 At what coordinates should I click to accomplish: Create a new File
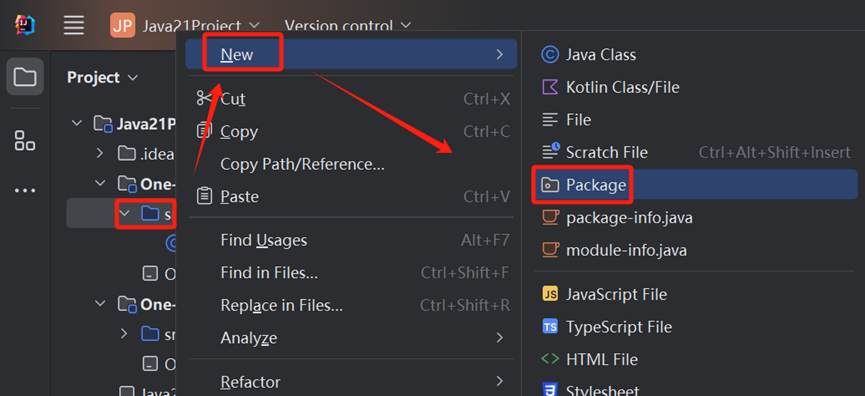(x=695, y=120)
